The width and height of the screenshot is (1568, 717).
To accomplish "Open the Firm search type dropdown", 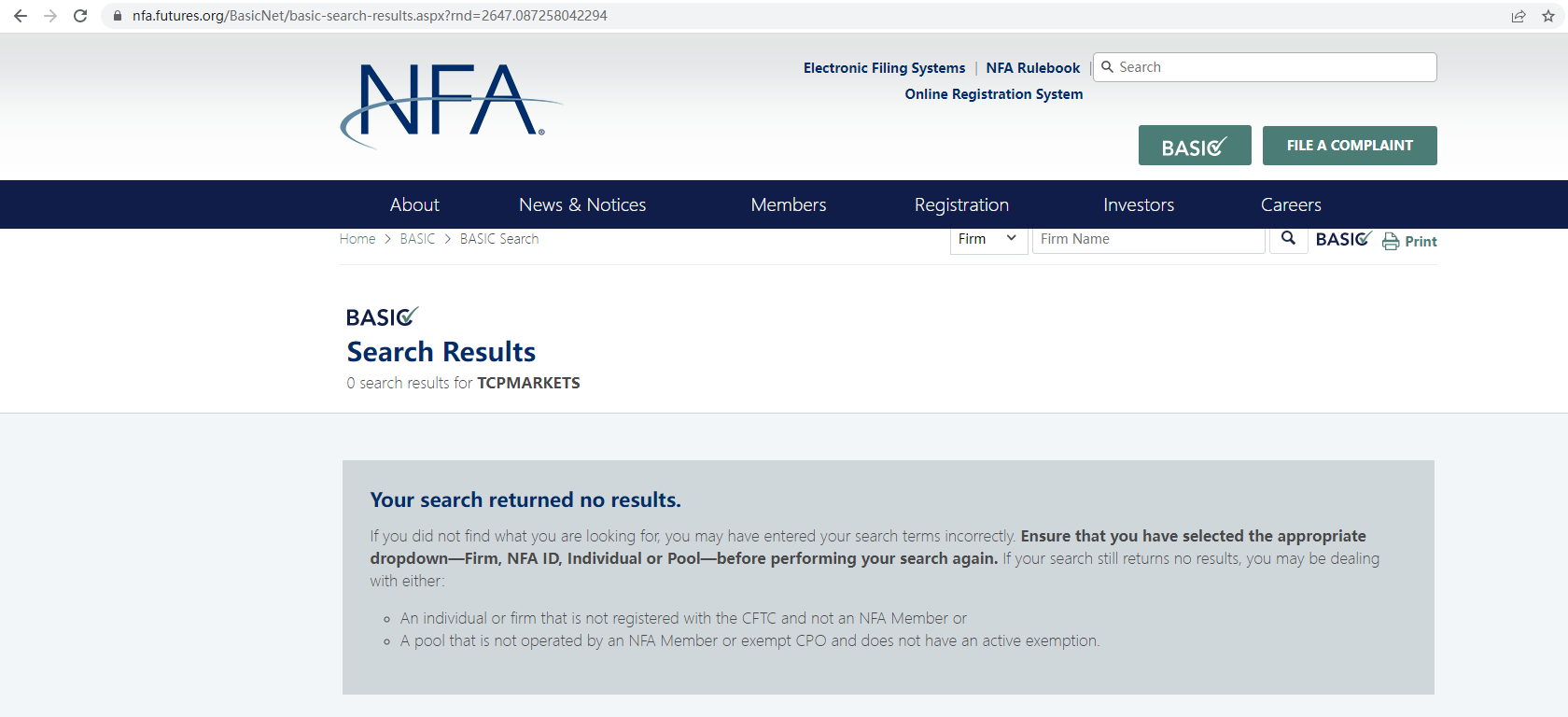I will click(988, 239).
